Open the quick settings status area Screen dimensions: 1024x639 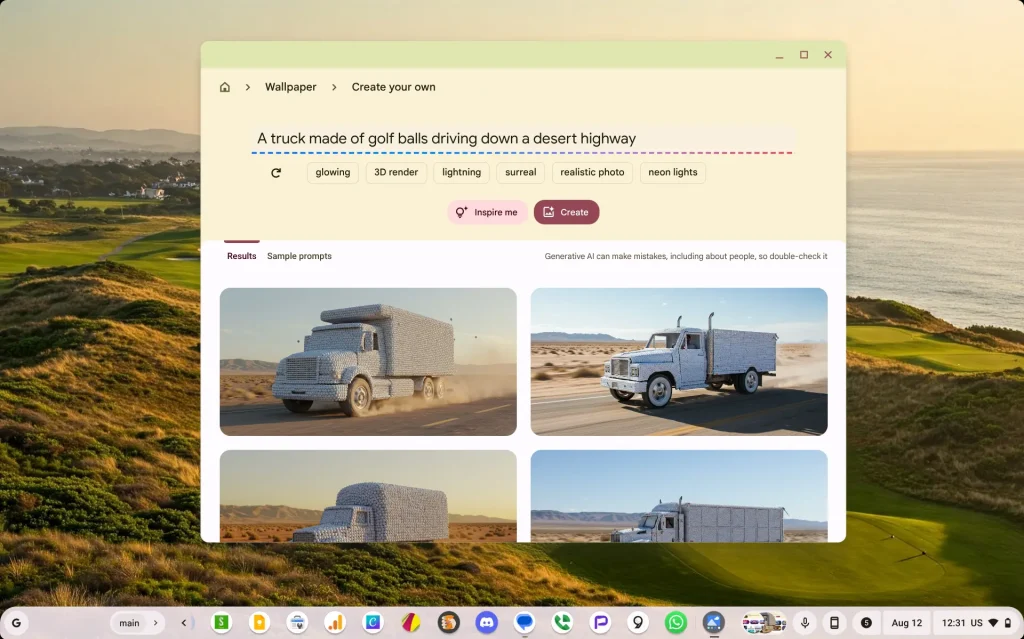click(976, 623)
